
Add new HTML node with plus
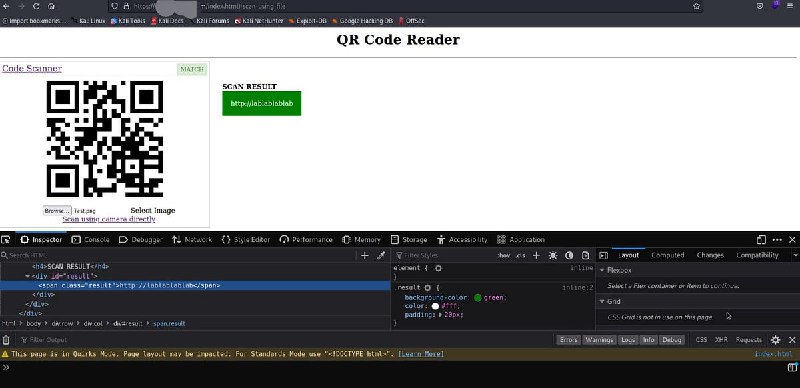[364, 255]
